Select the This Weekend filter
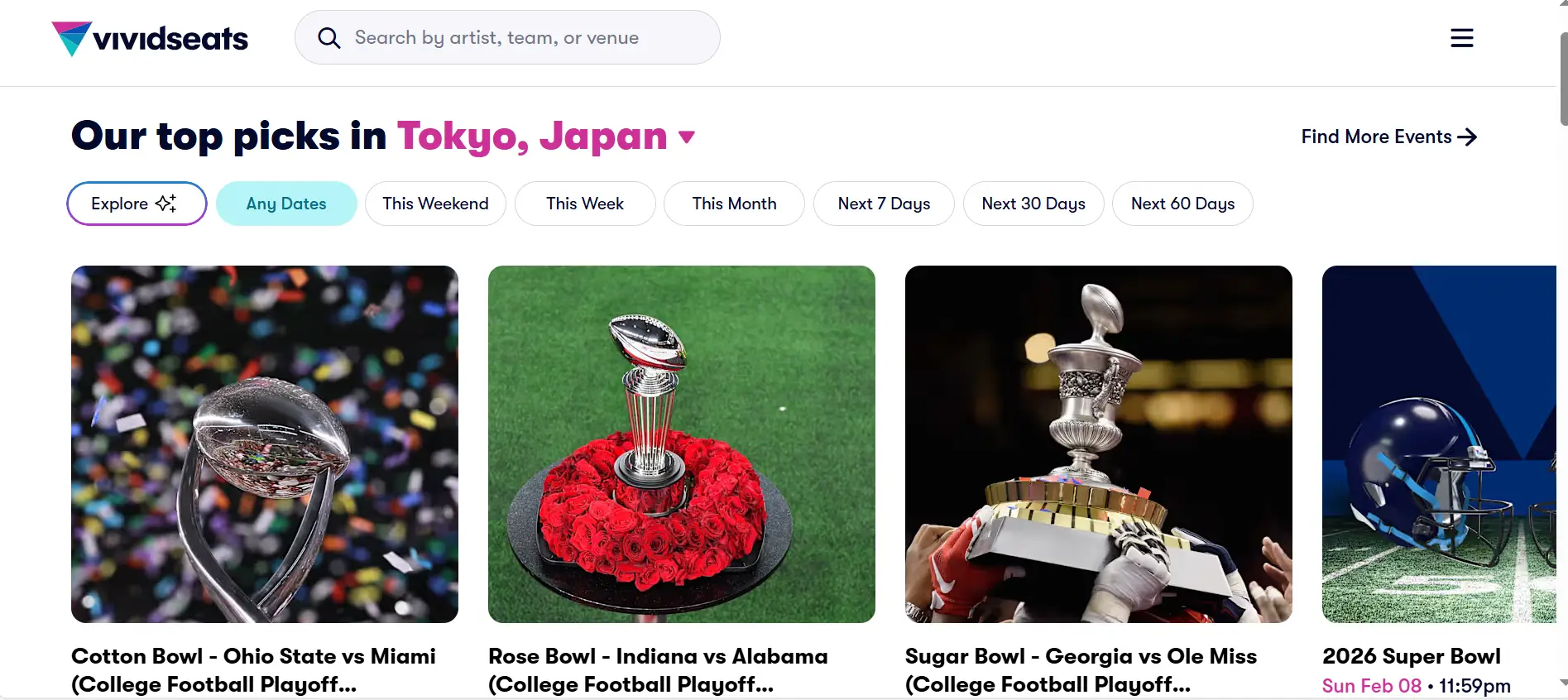1568x700 pixels. coord(435,204)
